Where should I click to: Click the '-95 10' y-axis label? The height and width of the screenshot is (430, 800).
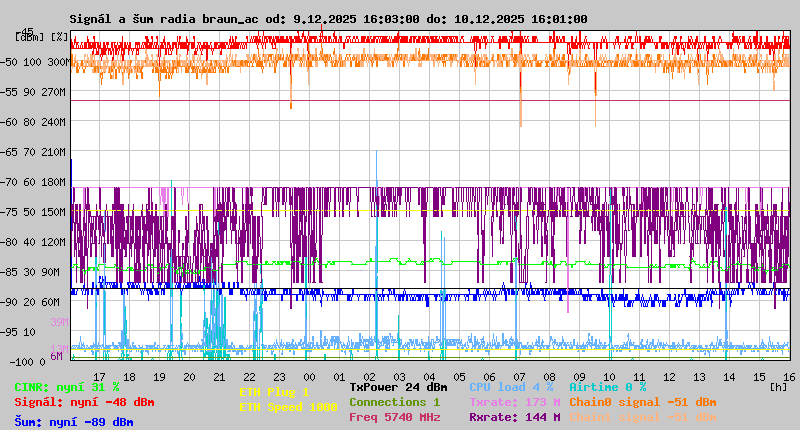18,332
